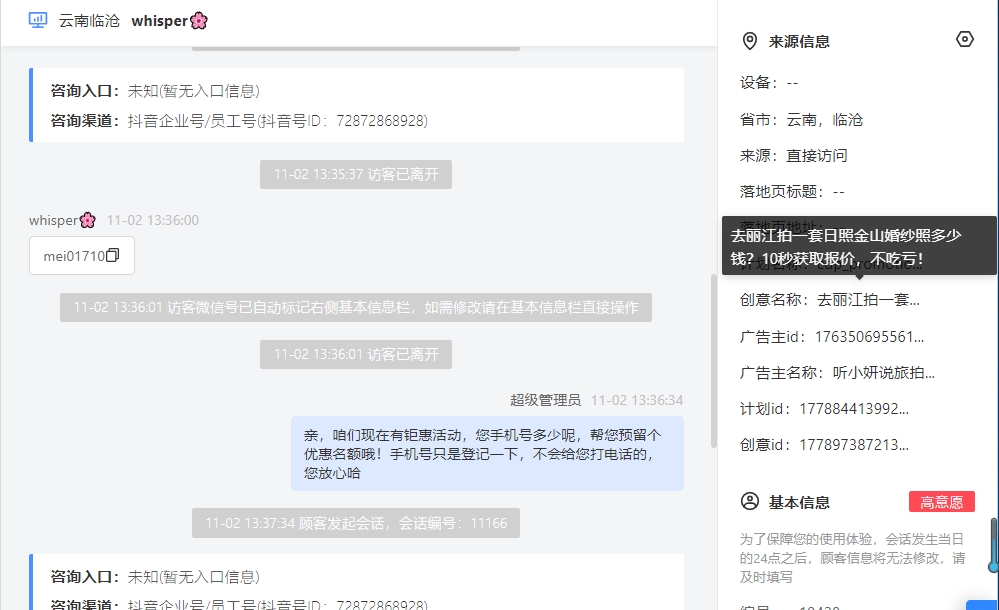This screenshot has width=999, height=610.
Task: Click the 创意名称：去丽江拍一套... field
Action: [830, 300]
